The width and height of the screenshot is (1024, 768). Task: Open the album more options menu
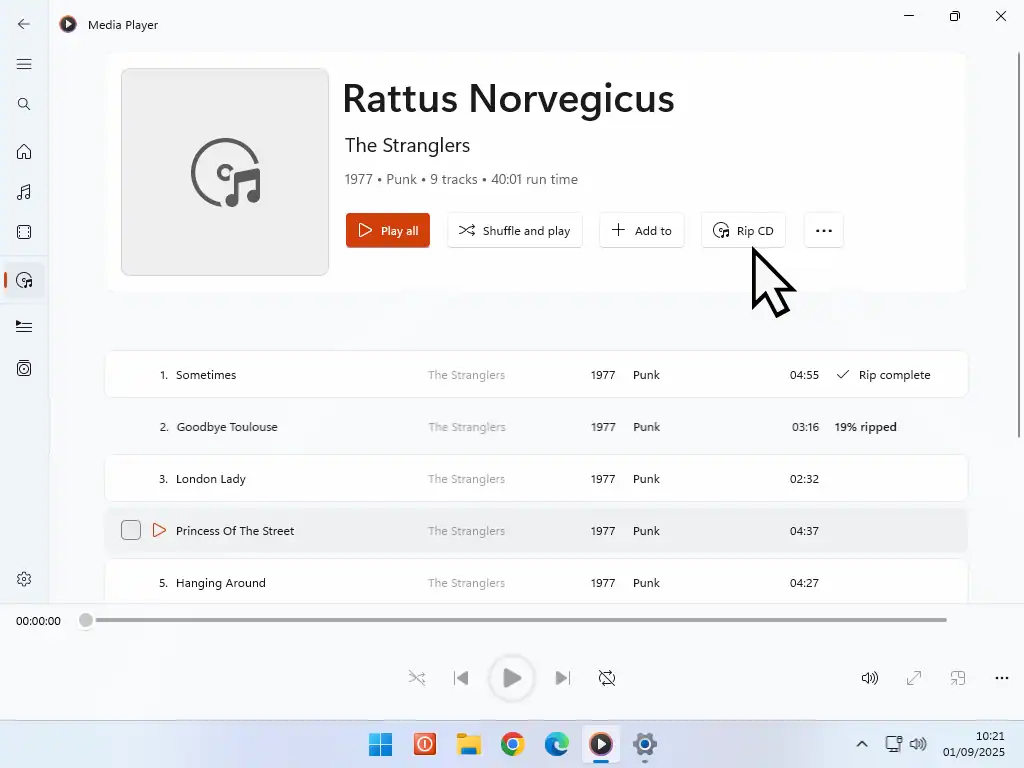tap(824, 231)
